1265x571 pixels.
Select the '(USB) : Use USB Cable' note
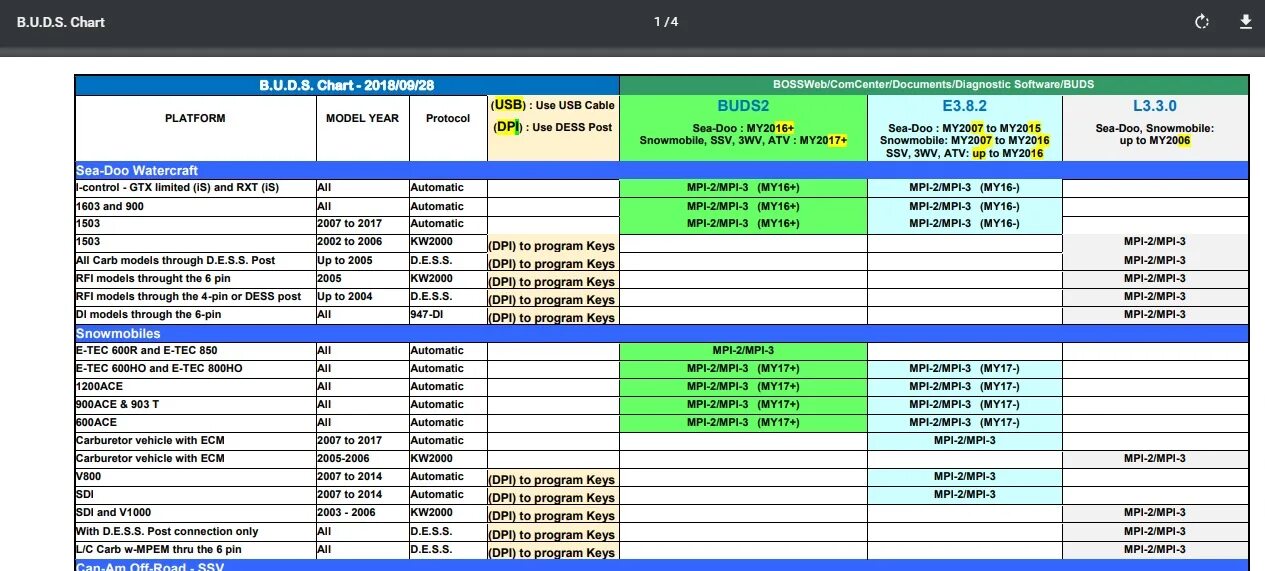[553, 105]
